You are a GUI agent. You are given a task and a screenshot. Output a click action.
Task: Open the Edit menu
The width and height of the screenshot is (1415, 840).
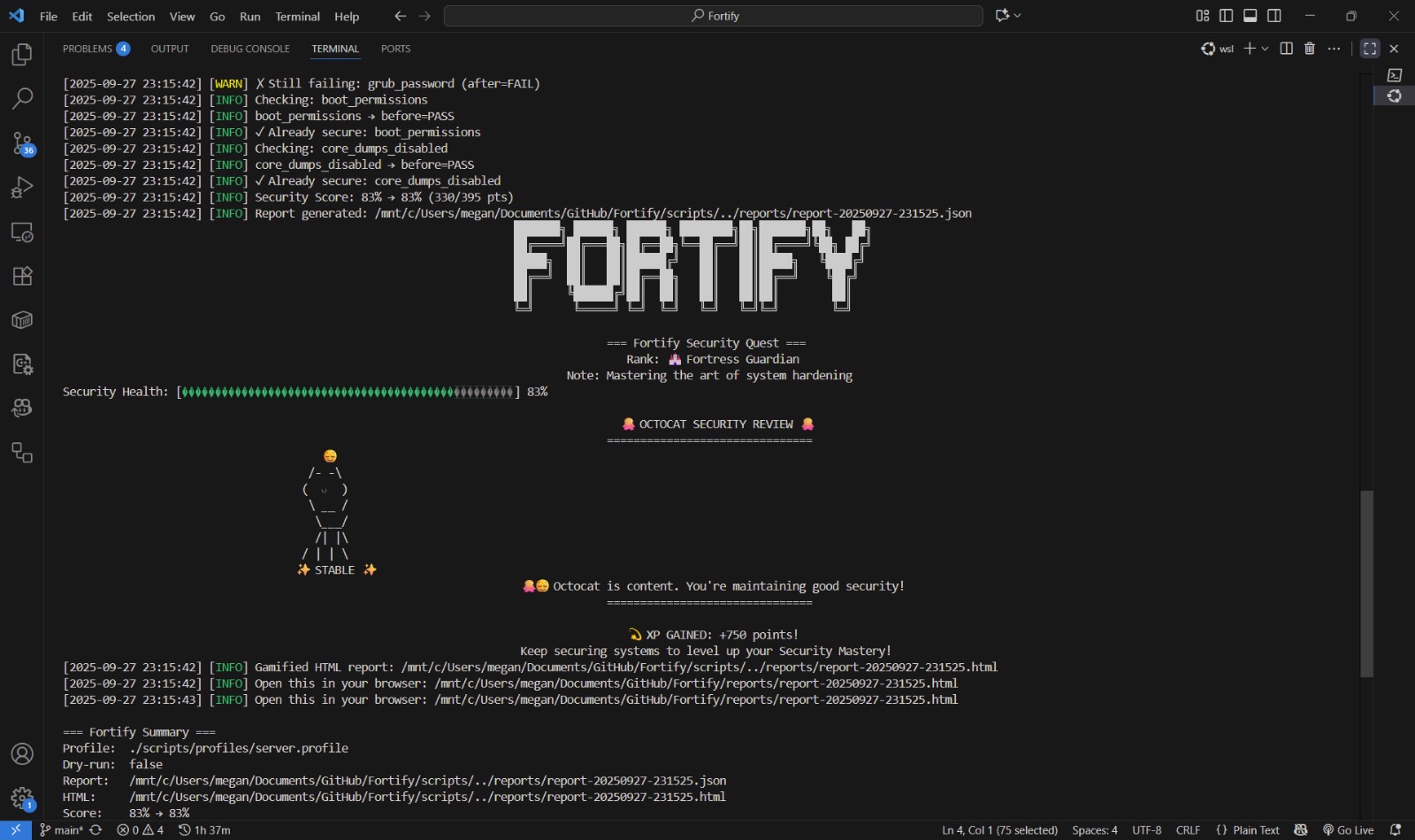pos(82,16)
